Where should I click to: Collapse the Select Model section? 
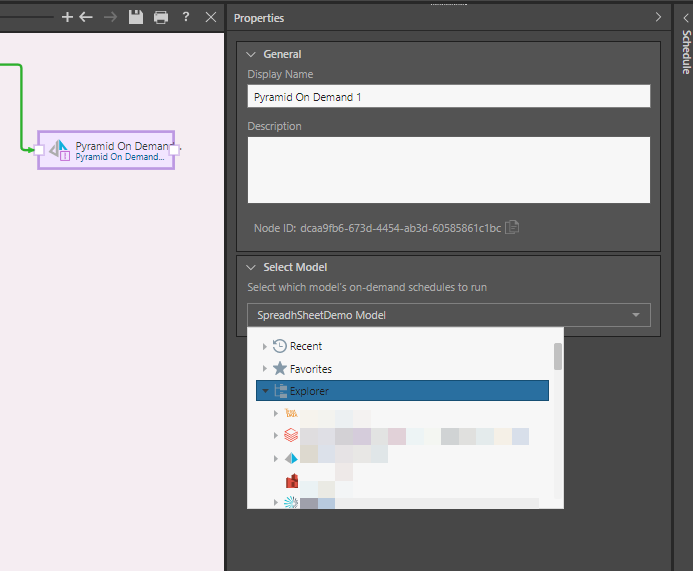251,267
